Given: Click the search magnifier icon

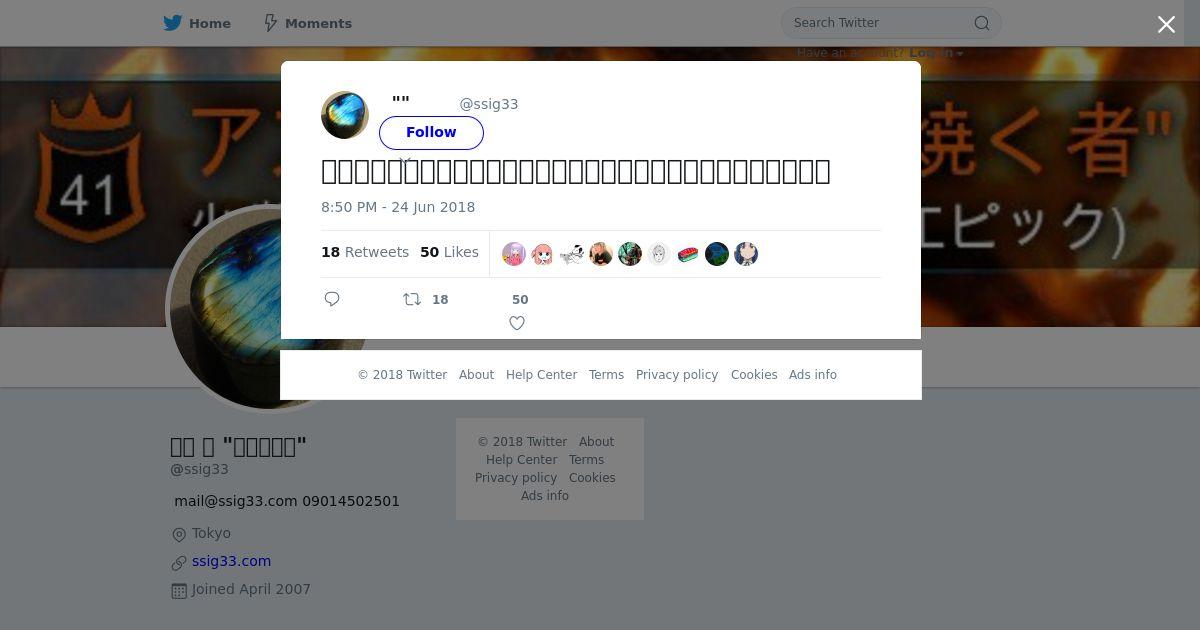Looking at the screenshot, I should (982, 23).
